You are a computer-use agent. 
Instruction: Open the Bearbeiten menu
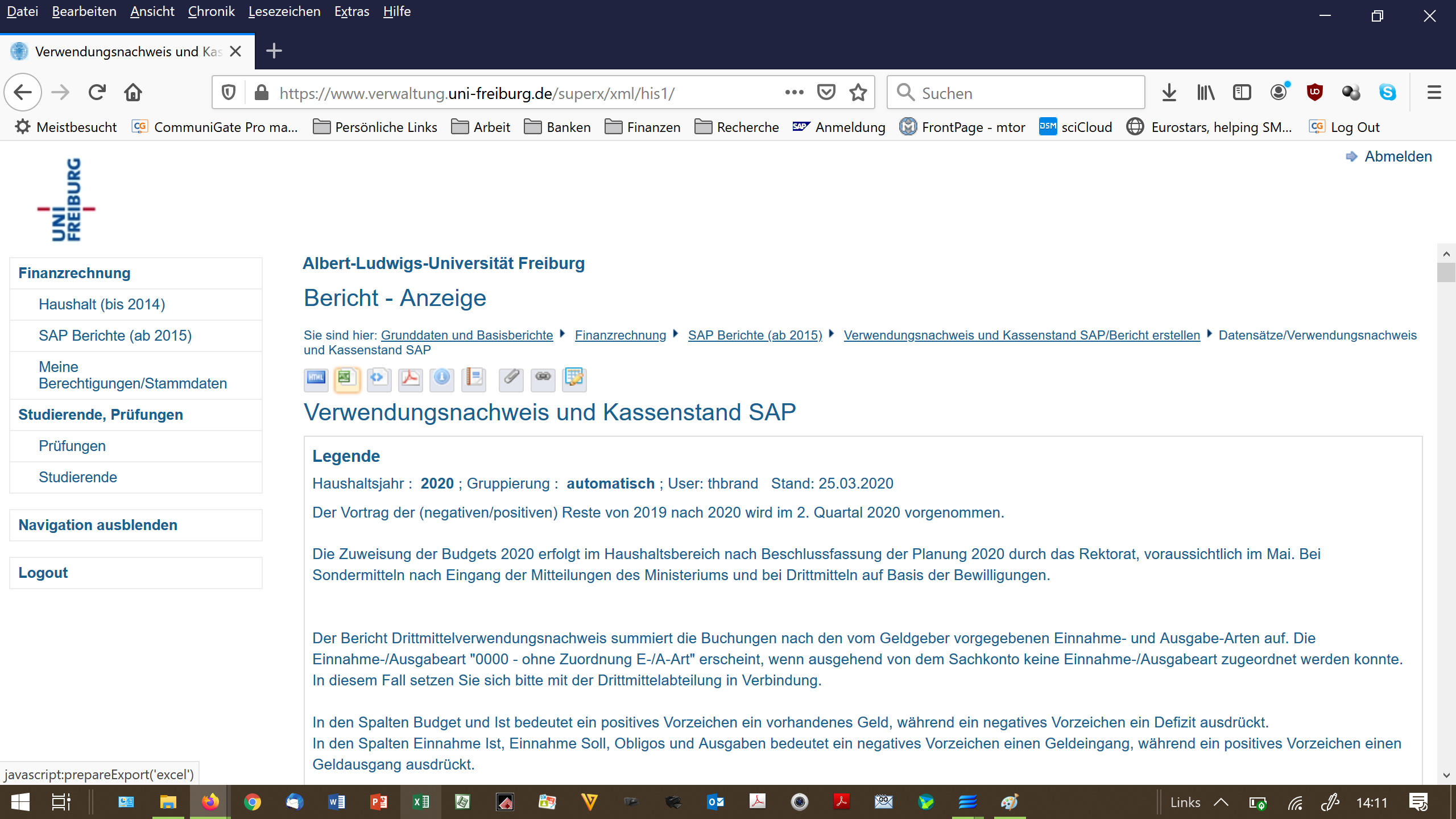[84, 11]
